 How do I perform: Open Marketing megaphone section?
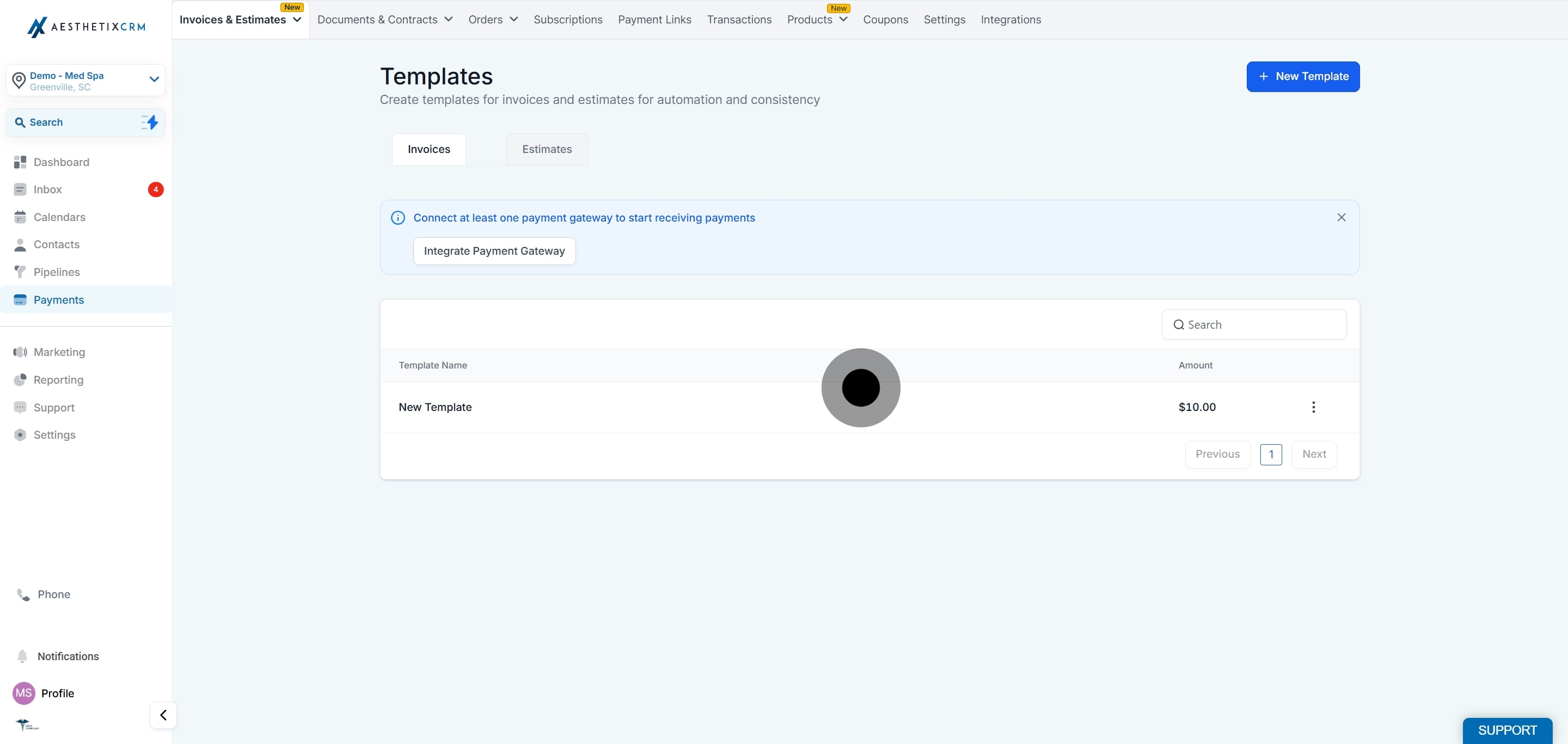click(x=59, y=352)
